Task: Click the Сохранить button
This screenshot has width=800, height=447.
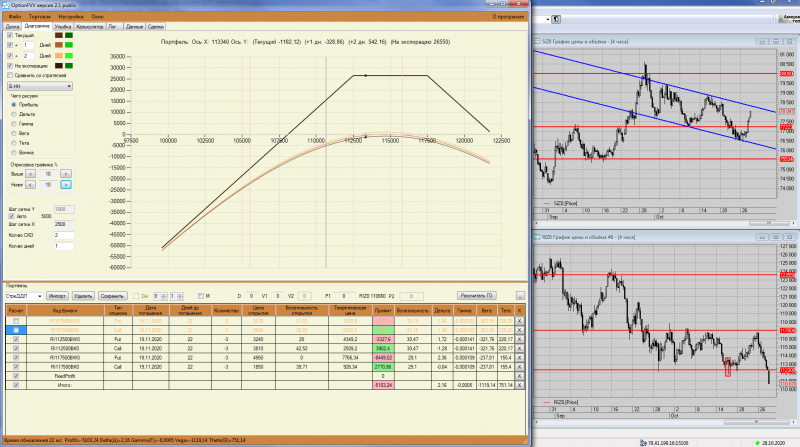Action: click(112, 296)
